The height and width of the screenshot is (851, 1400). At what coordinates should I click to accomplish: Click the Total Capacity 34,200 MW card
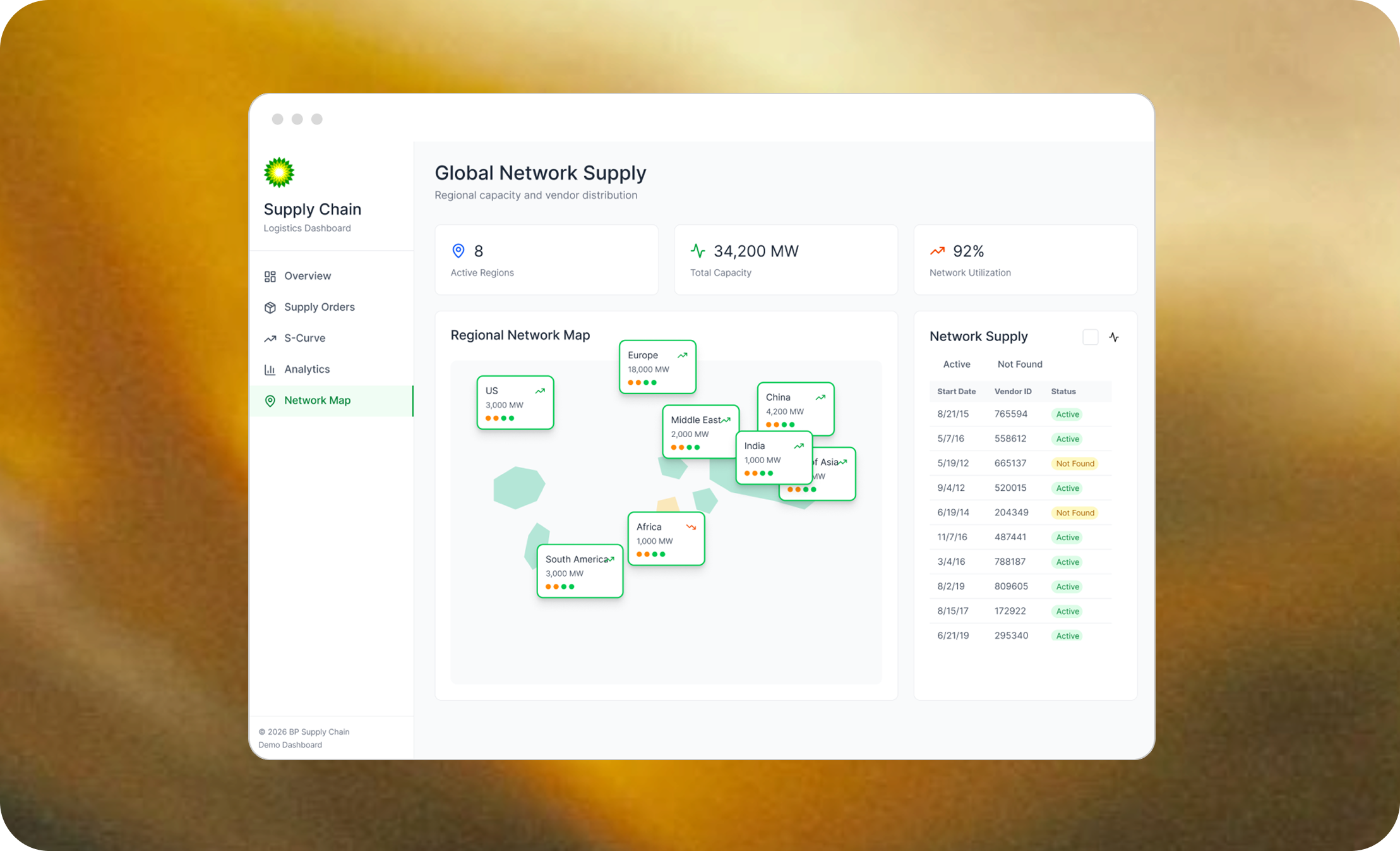click(785, 260)
